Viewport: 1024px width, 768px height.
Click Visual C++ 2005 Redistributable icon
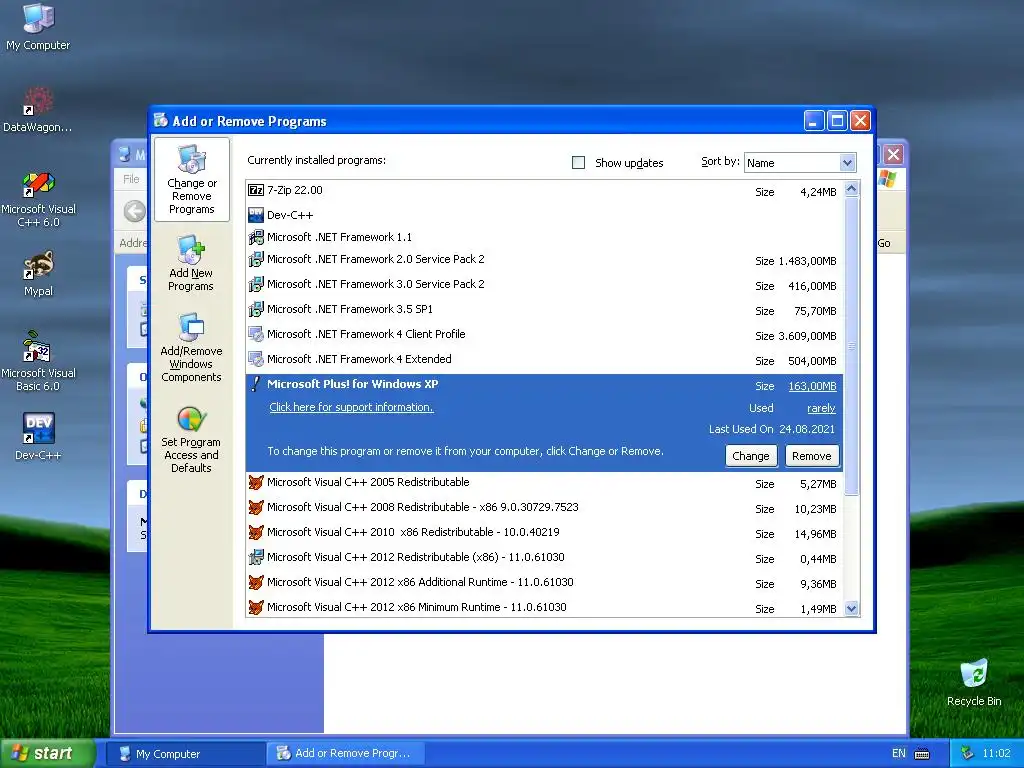[256, 483]
